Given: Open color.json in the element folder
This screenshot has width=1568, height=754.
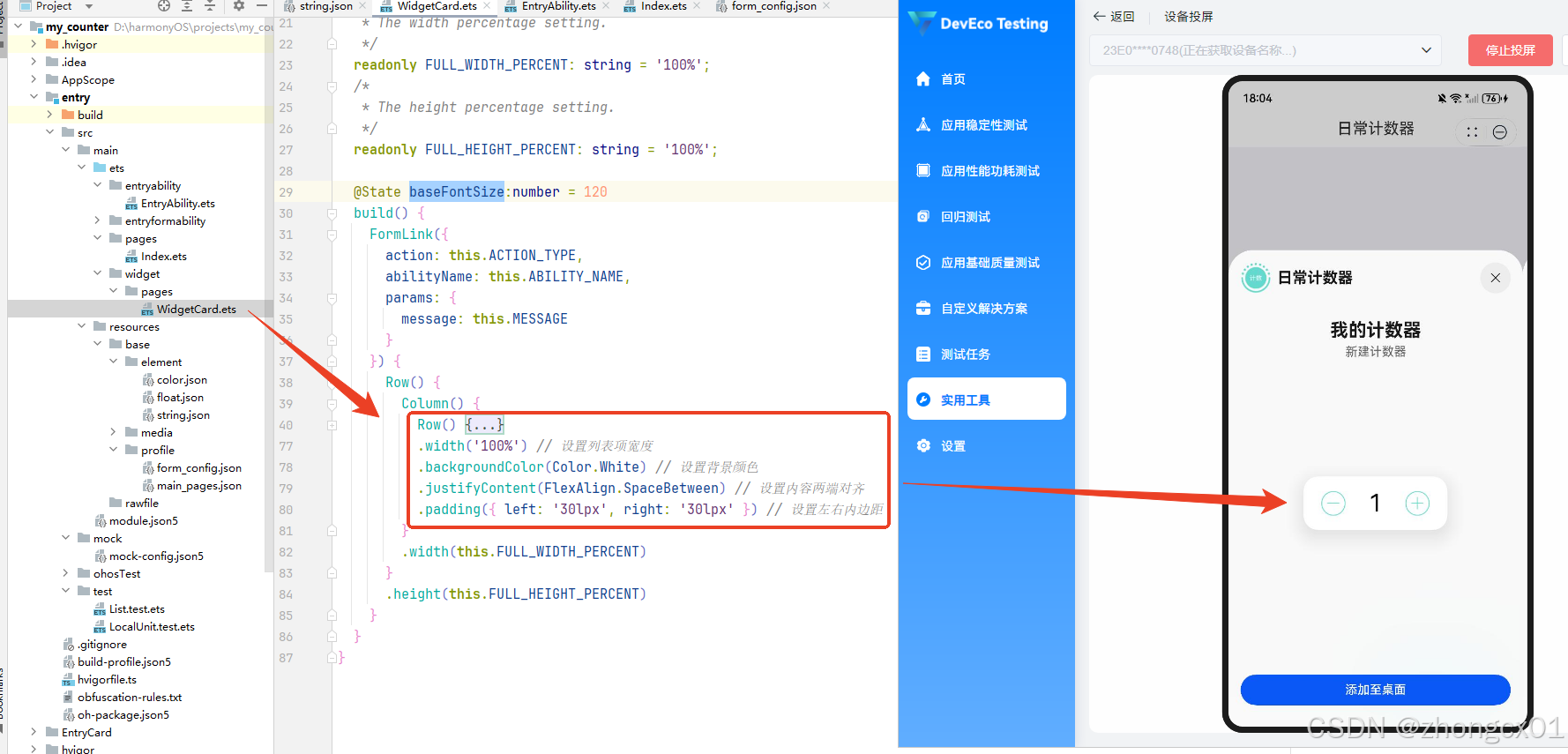Looking at the screenshot, I should coord(182,380).
